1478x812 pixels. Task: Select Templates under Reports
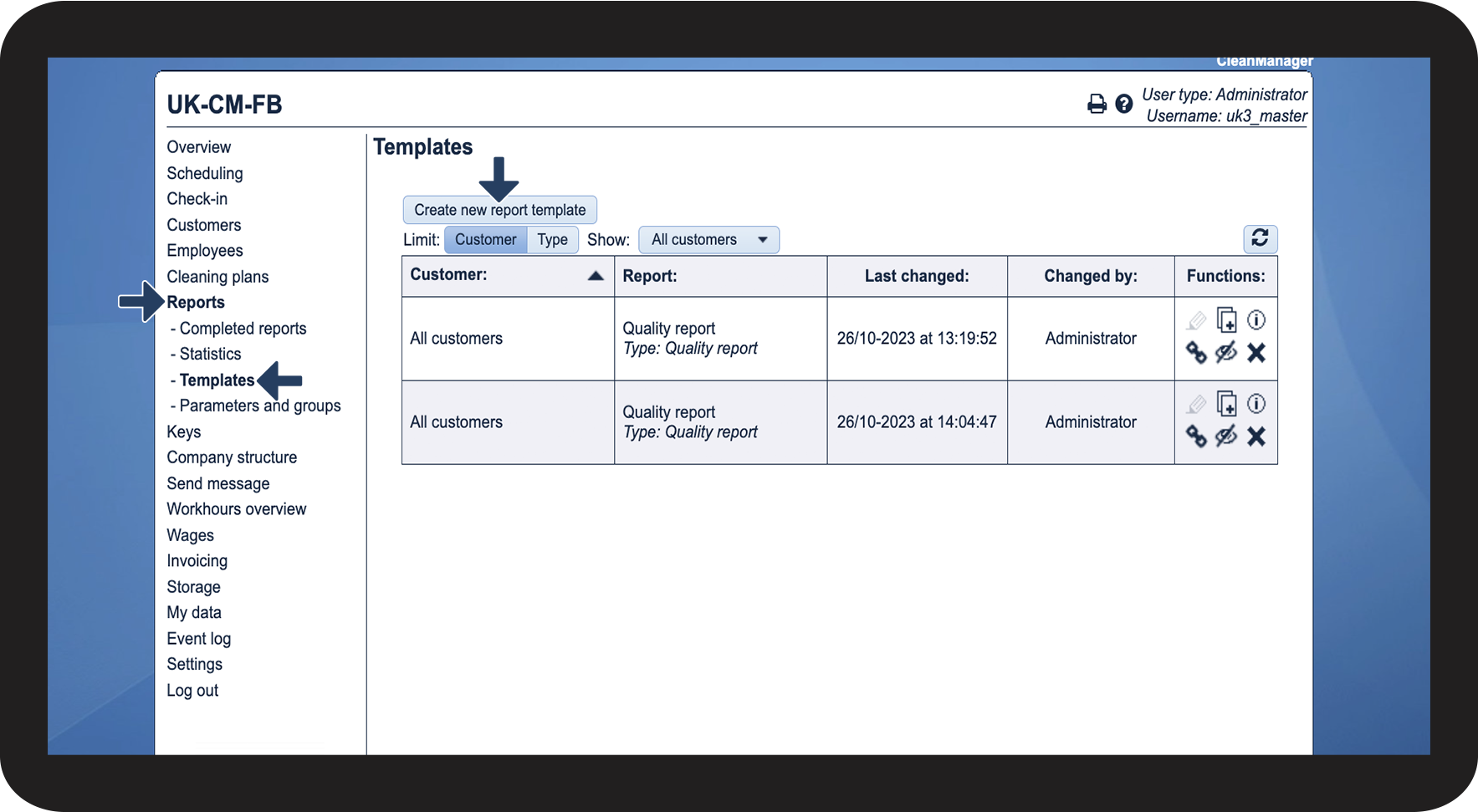217,380
